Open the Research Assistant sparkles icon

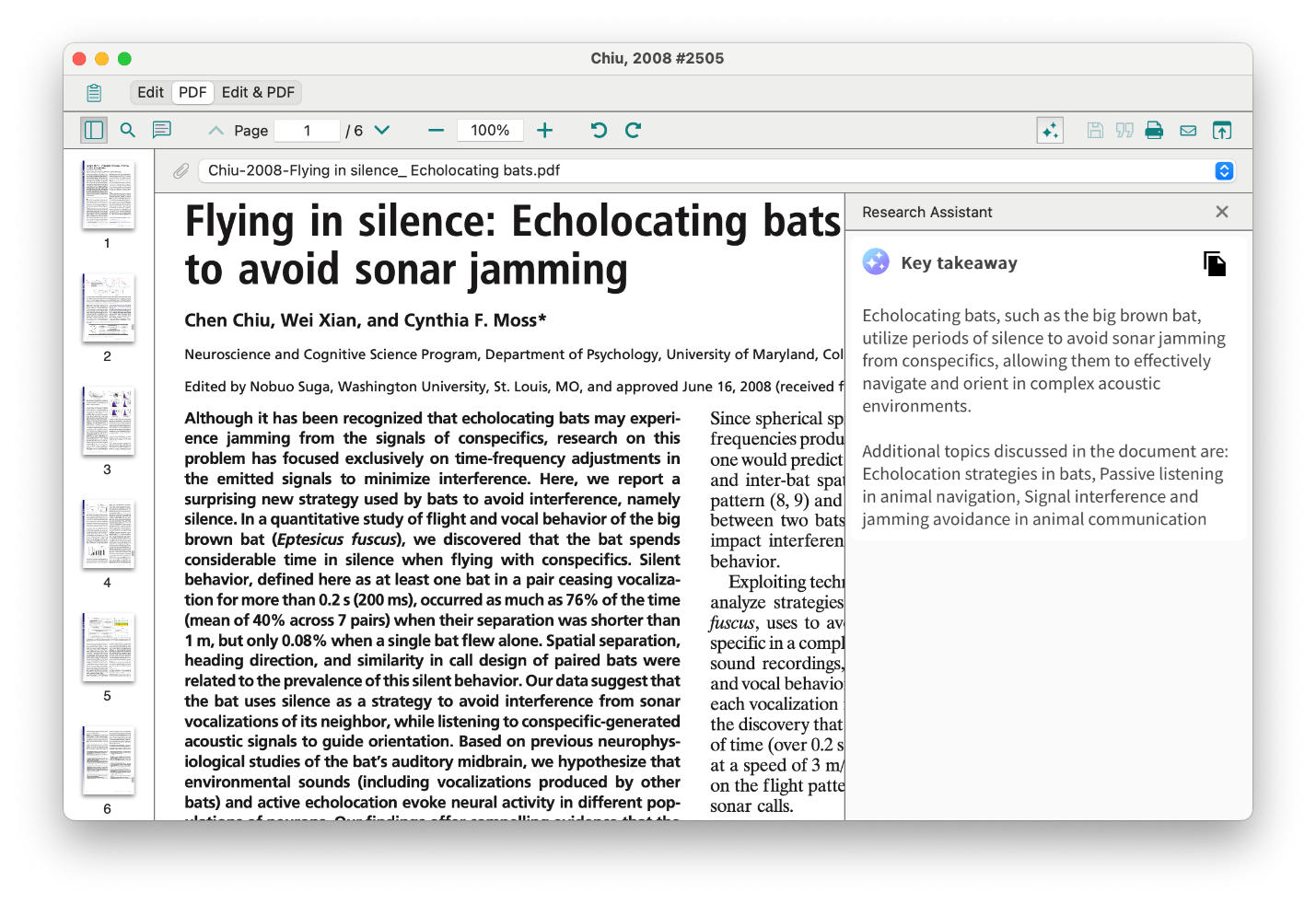pyautogui.click(x=1050, y=130)
